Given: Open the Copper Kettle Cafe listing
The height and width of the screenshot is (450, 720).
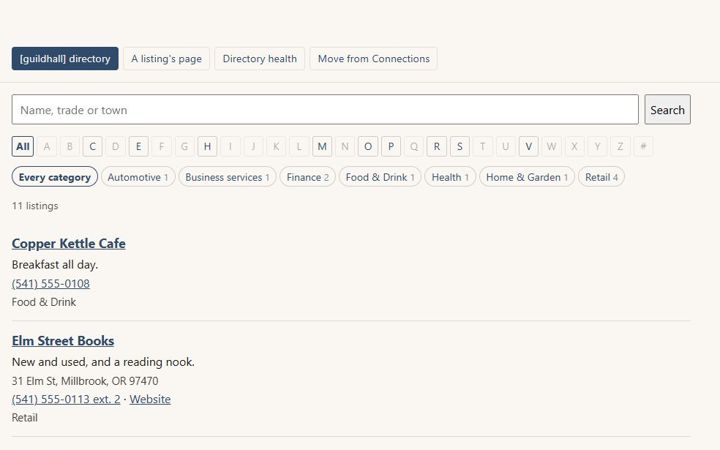Looking at the screenshot, I should click(x=68, y=243).
